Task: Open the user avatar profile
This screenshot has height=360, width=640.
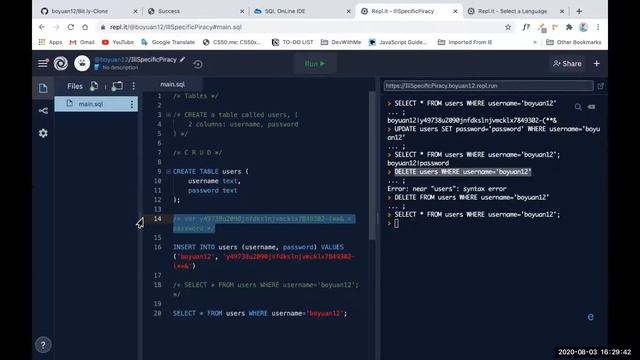Action: (82, 63)
